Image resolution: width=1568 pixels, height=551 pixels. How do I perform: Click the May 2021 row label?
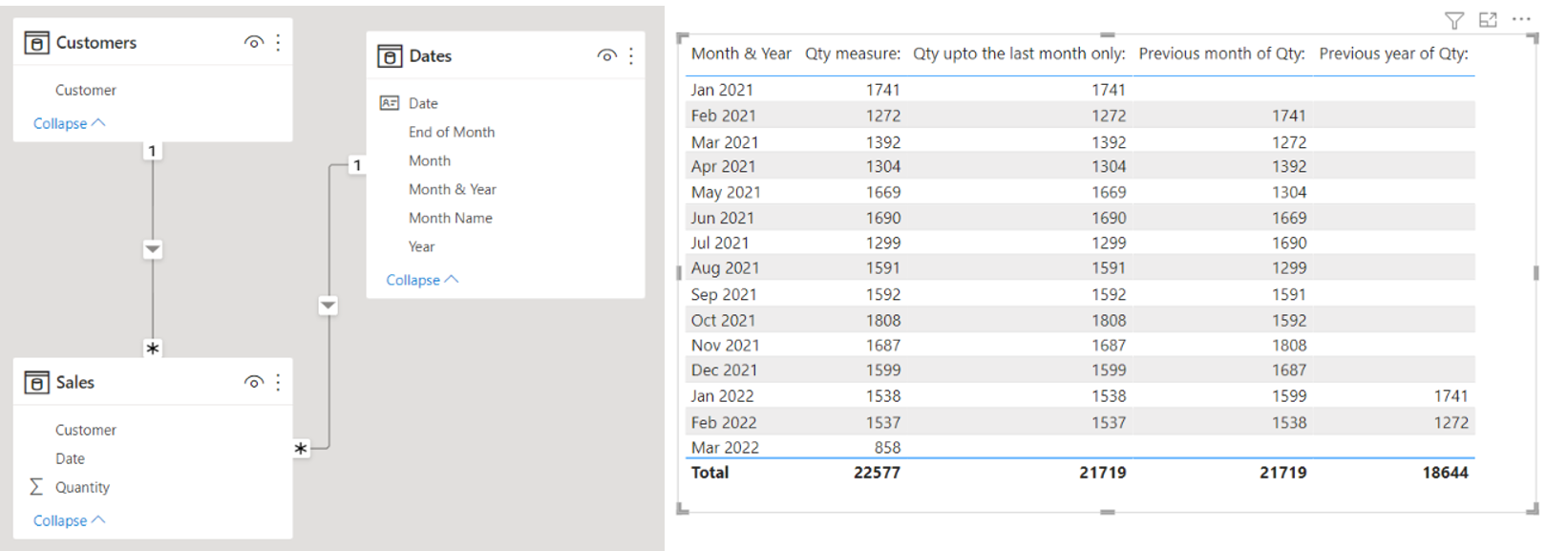pyautogui.click(x=726, y=192)
